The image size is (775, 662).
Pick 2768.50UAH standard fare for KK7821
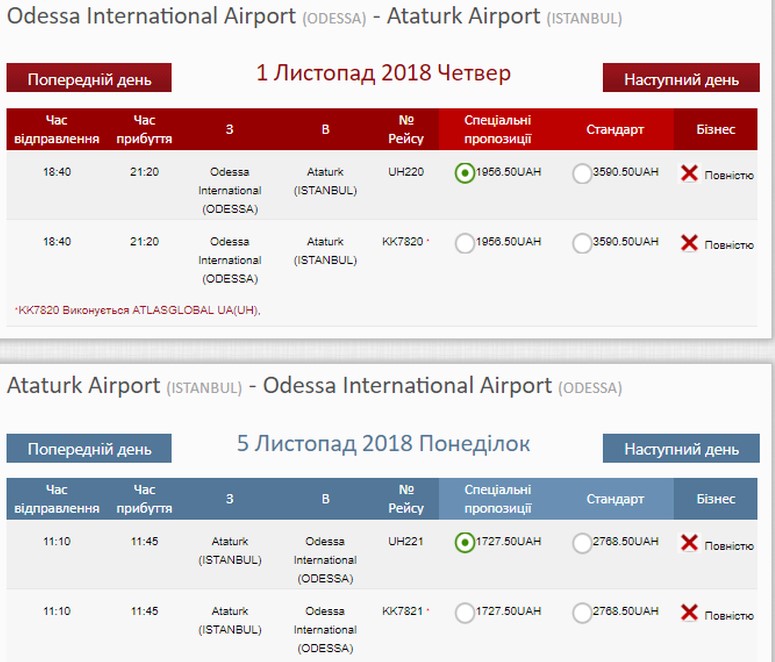click(x=582, y=613)
